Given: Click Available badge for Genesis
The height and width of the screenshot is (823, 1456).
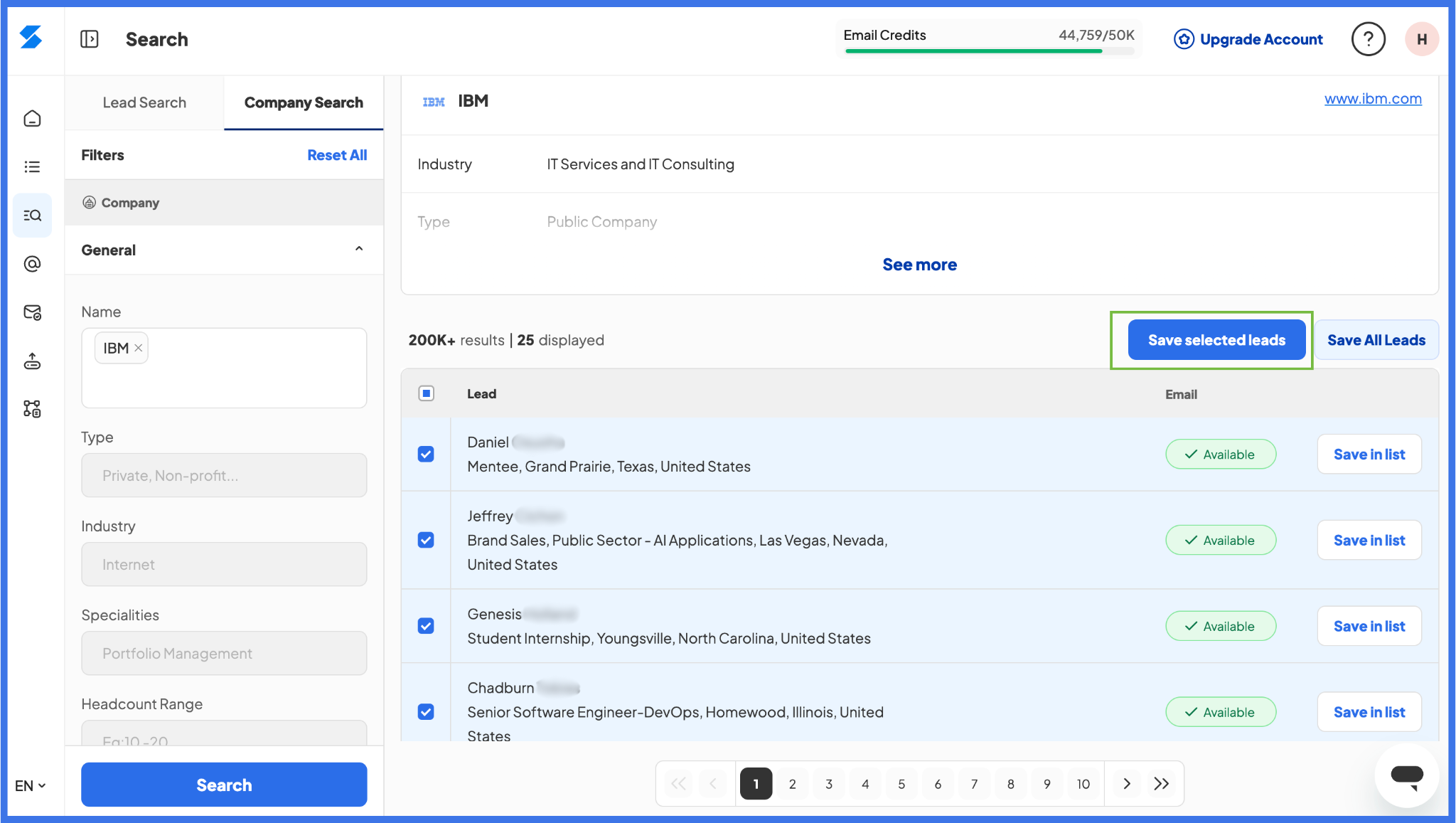Looking at the screenshot, I should 1221,626.
